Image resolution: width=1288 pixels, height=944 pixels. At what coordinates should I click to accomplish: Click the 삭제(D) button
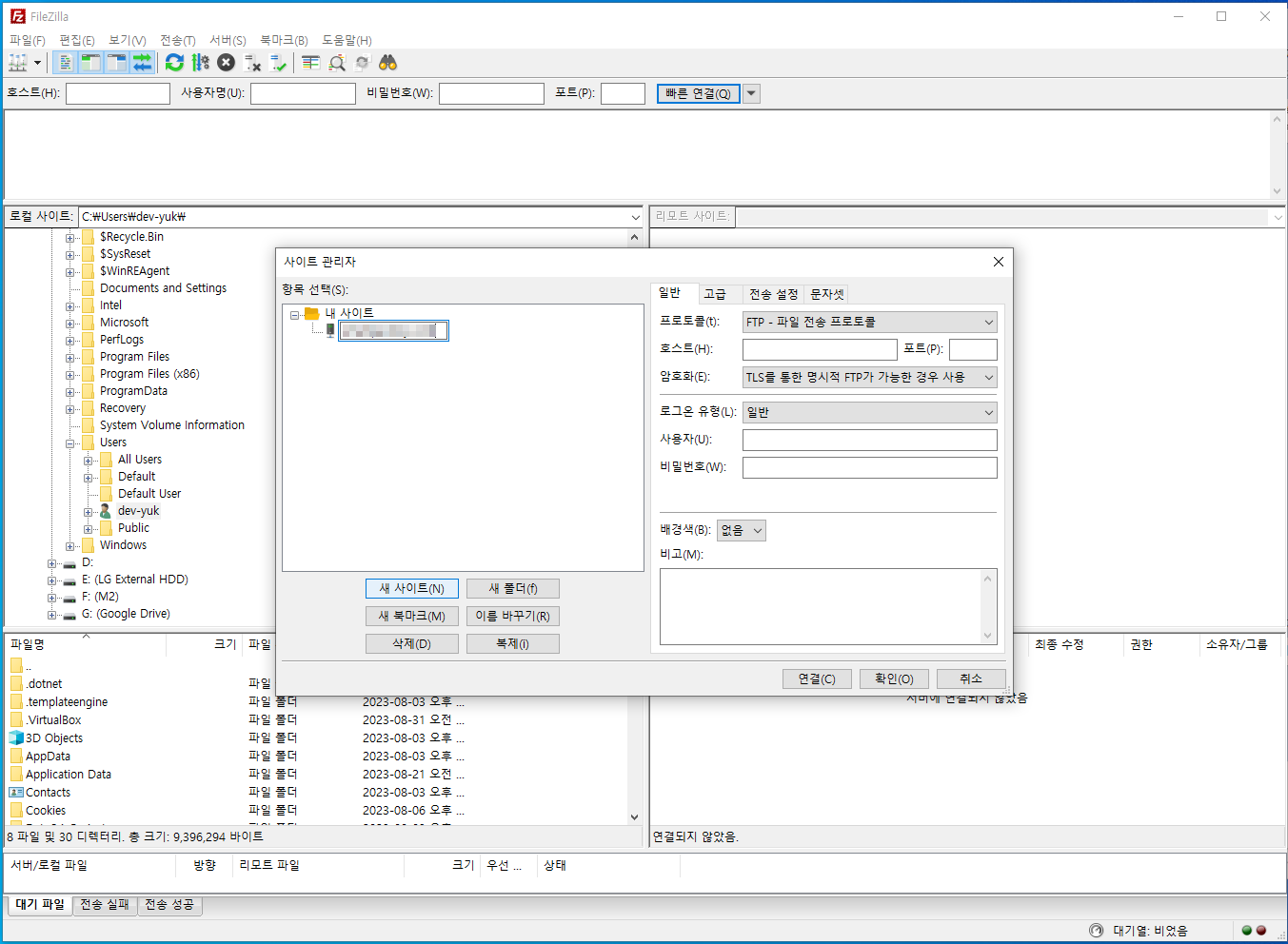[x=412, y=644]
